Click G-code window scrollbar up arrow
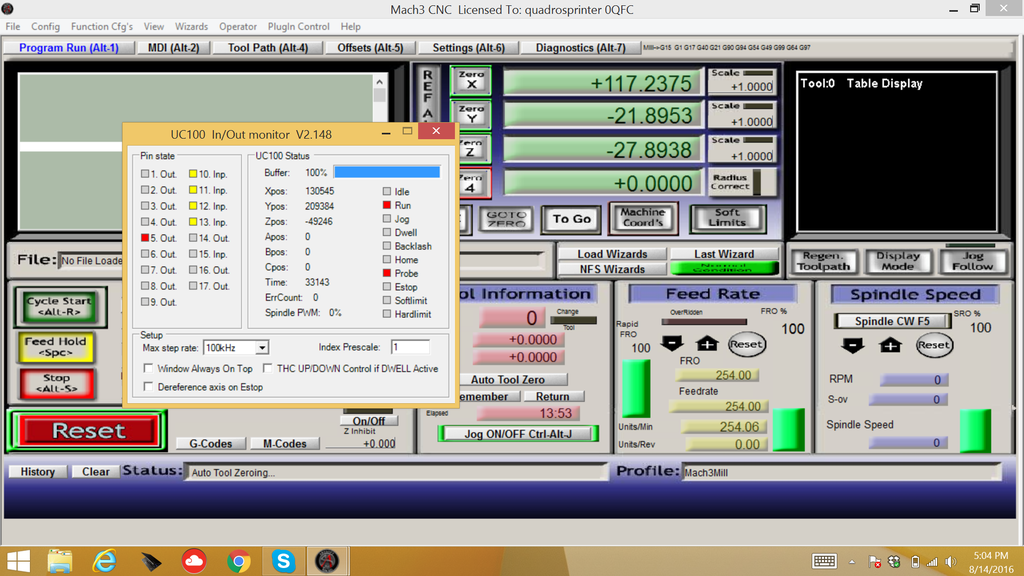Image resolution: width=1024 pixels, height=576 pixels. point(379,82)
